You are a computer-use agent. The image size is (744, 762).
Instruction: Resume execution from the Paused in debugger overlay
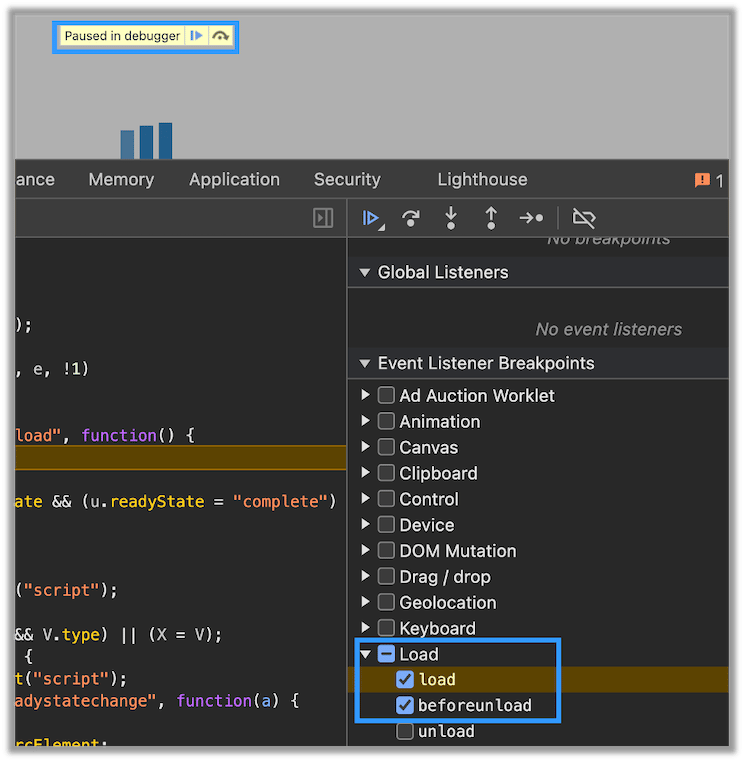coord(196,35)
